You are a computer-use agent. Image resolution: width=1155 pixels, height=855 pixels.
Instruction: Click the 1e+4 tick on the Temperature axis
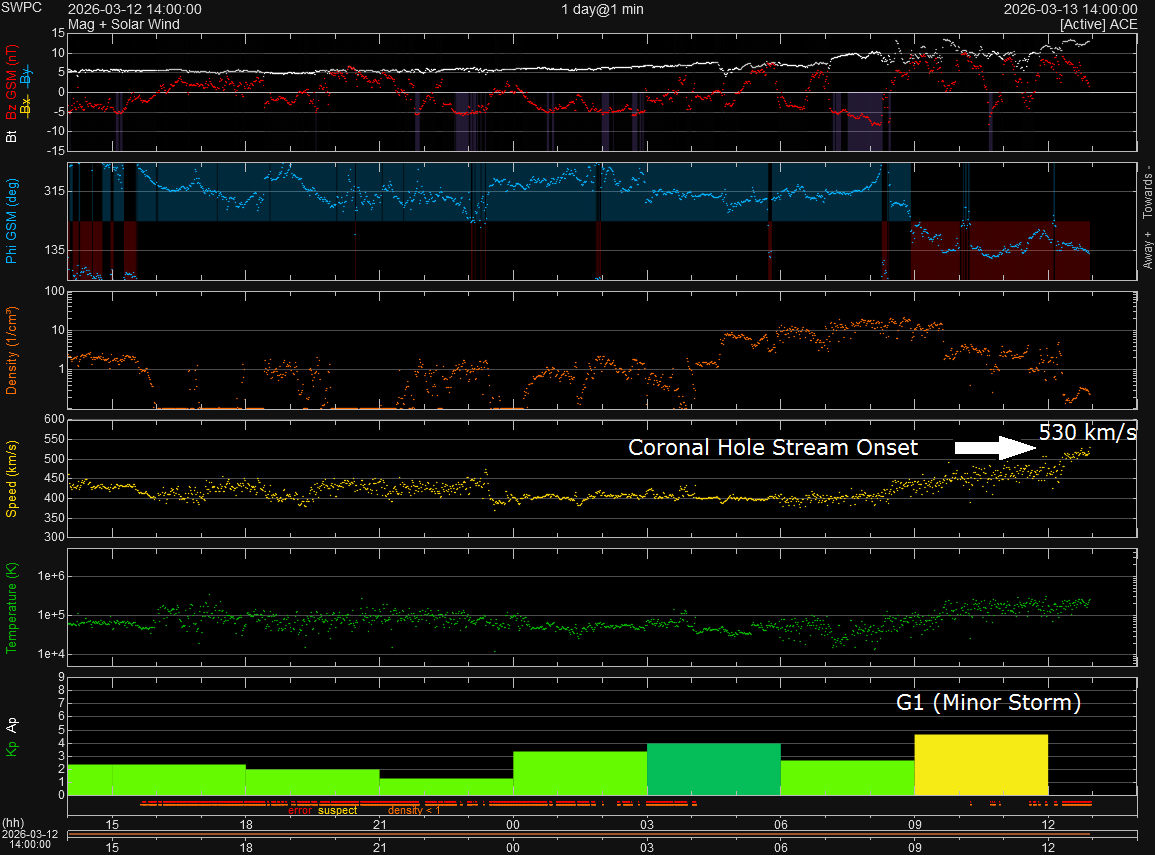(52, 654)
